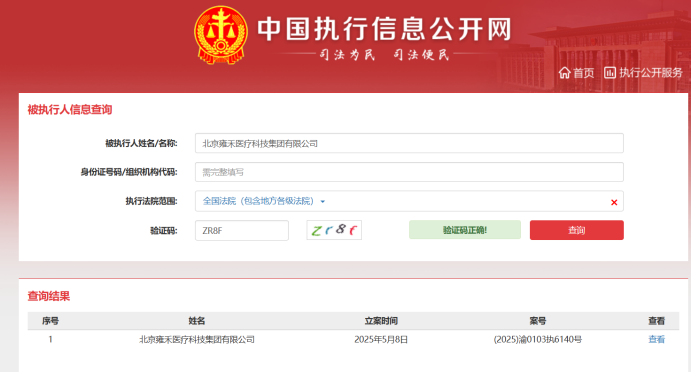This screenshot has width=692, height=373.
Task: Click the 验证码正确! status message
Action: (465, 230)
